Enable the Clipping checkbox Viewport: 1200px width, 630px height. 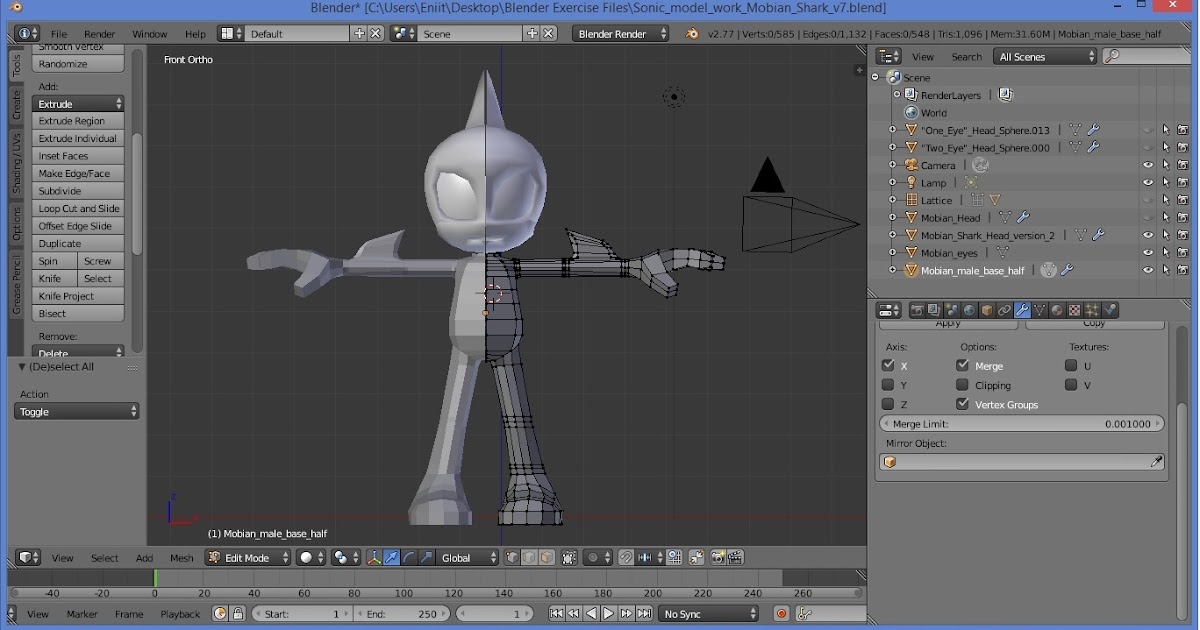(961, 385)
